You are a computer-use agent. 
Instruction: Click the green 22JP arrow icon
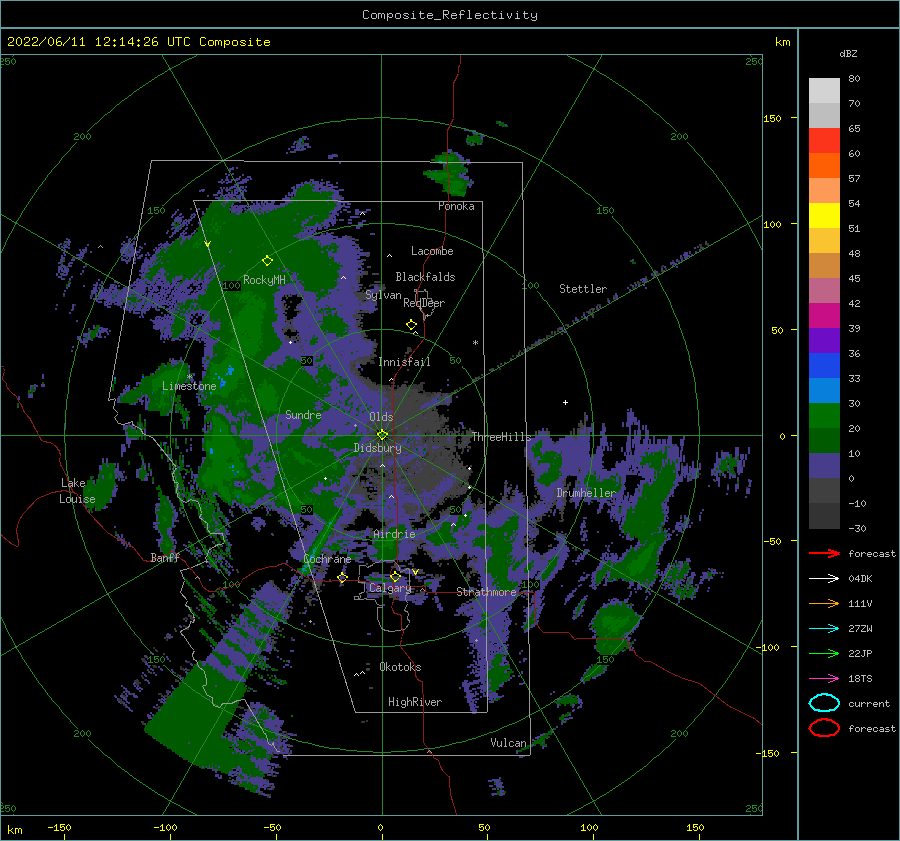click(824, 653)
